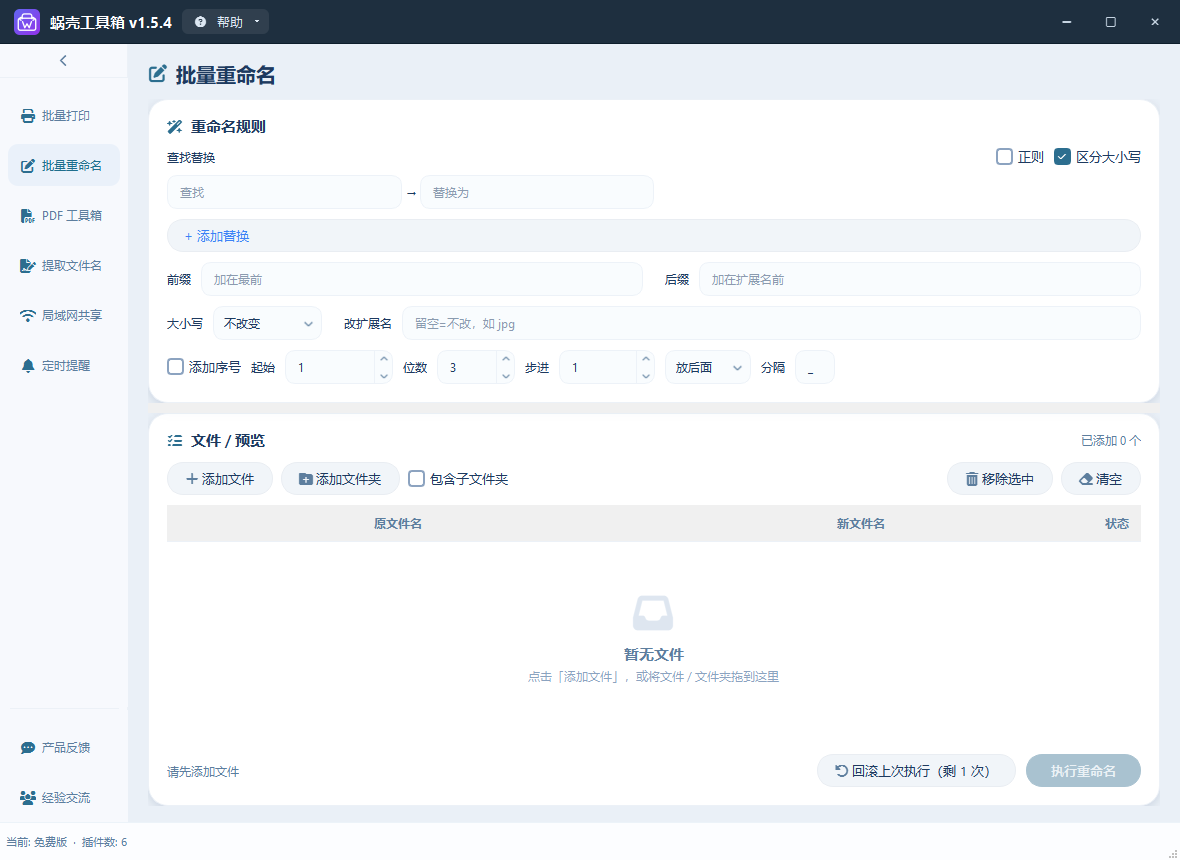1180x860 pixels.
Task: Go to 提取文件名 in the sidebar
Action: (x=64, y=266)
